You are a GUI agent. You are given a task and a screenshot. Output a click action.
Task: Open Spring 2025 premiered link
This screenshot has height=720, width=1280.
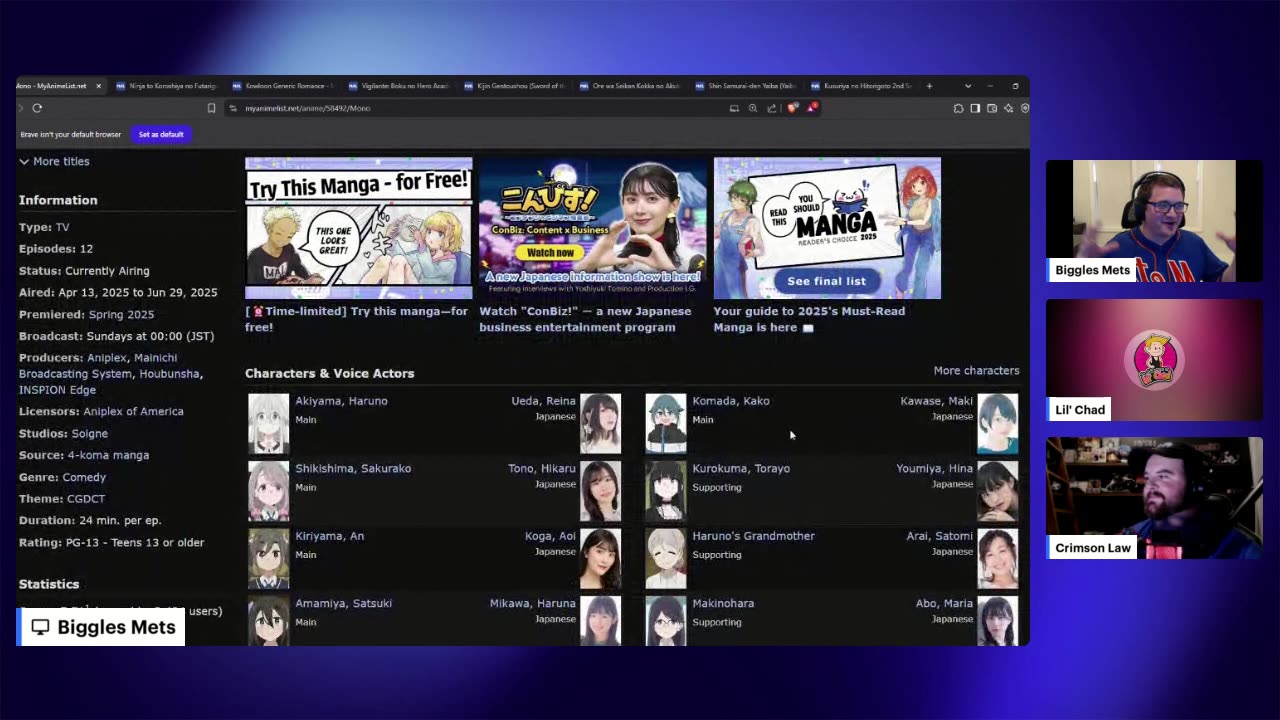click(121, 314)
